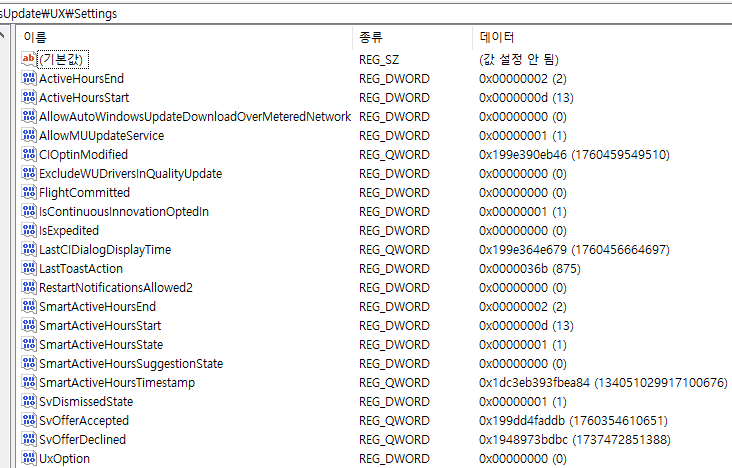
Task: Click REG_QWORD type in SvOfferDeclined row
Action: point(394,440)
